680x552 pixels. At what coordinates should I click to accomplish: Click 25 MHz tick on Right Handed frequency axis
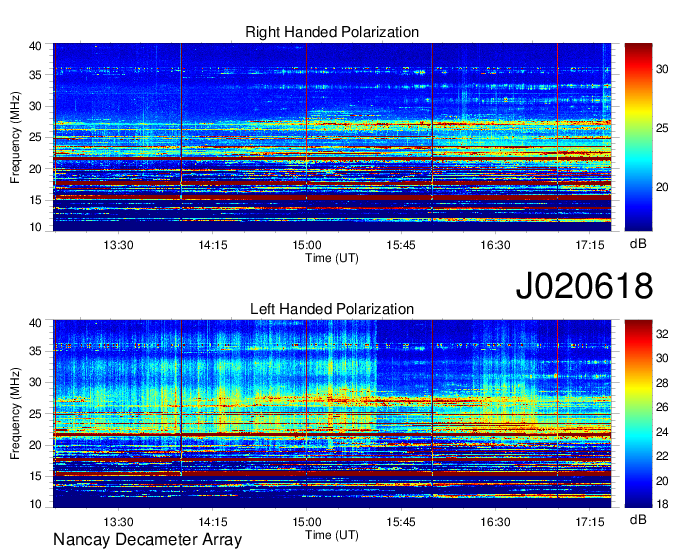coord(35,137)
